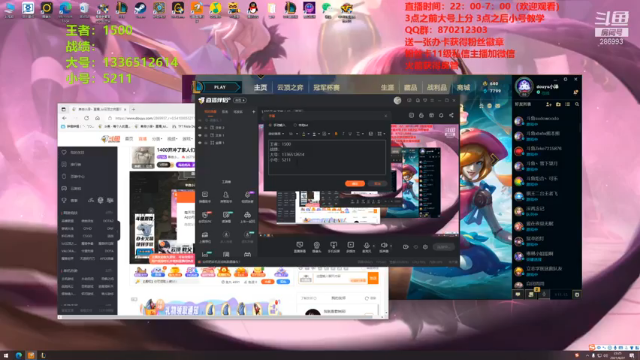Click the add friend icon in friends panel
The image size is (640, 360).
[549, 104]
